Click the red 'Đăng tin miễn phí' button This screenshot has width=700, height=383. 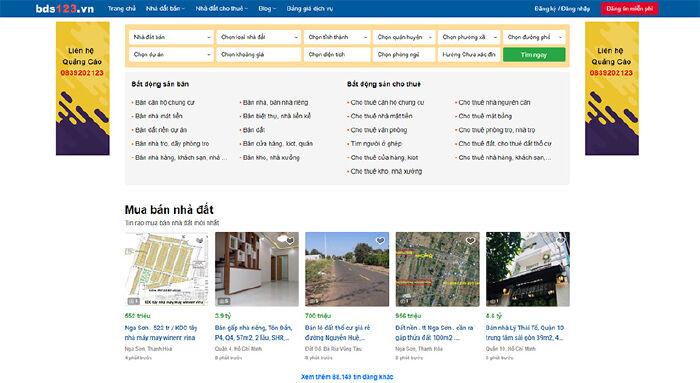(x=629, y=8)
